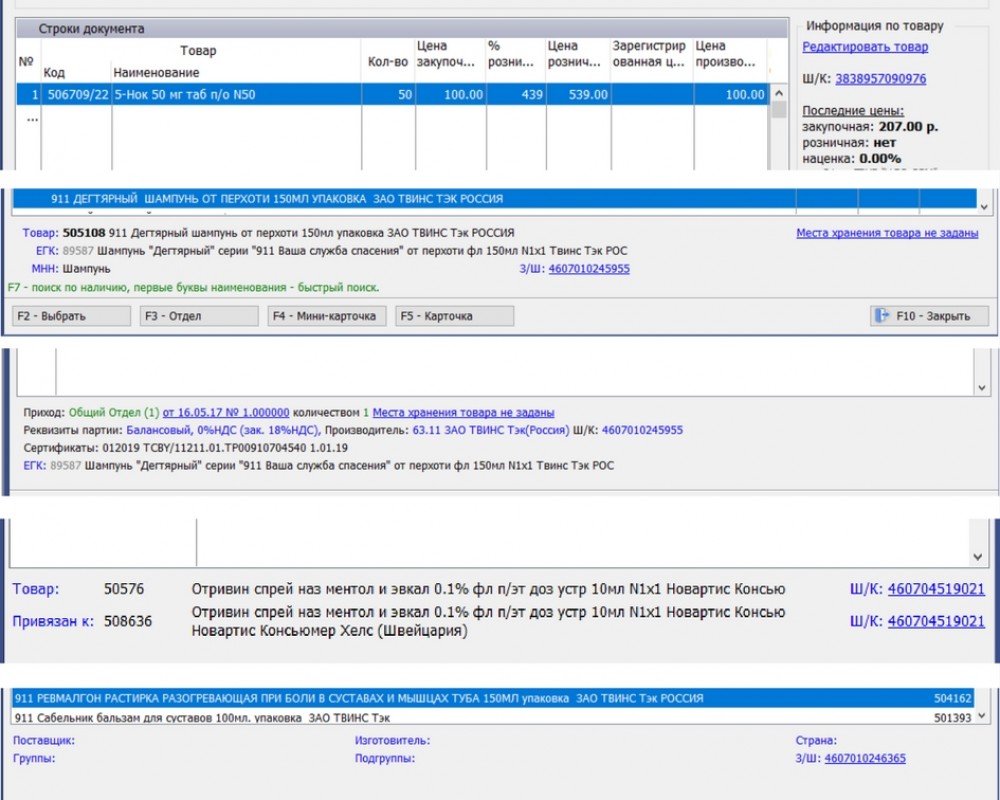Image resolution: width=1000 pixels, height=800 pixels.
Task: Click scroll-down arrow above Приход details
Action: [x=982, y=388]
